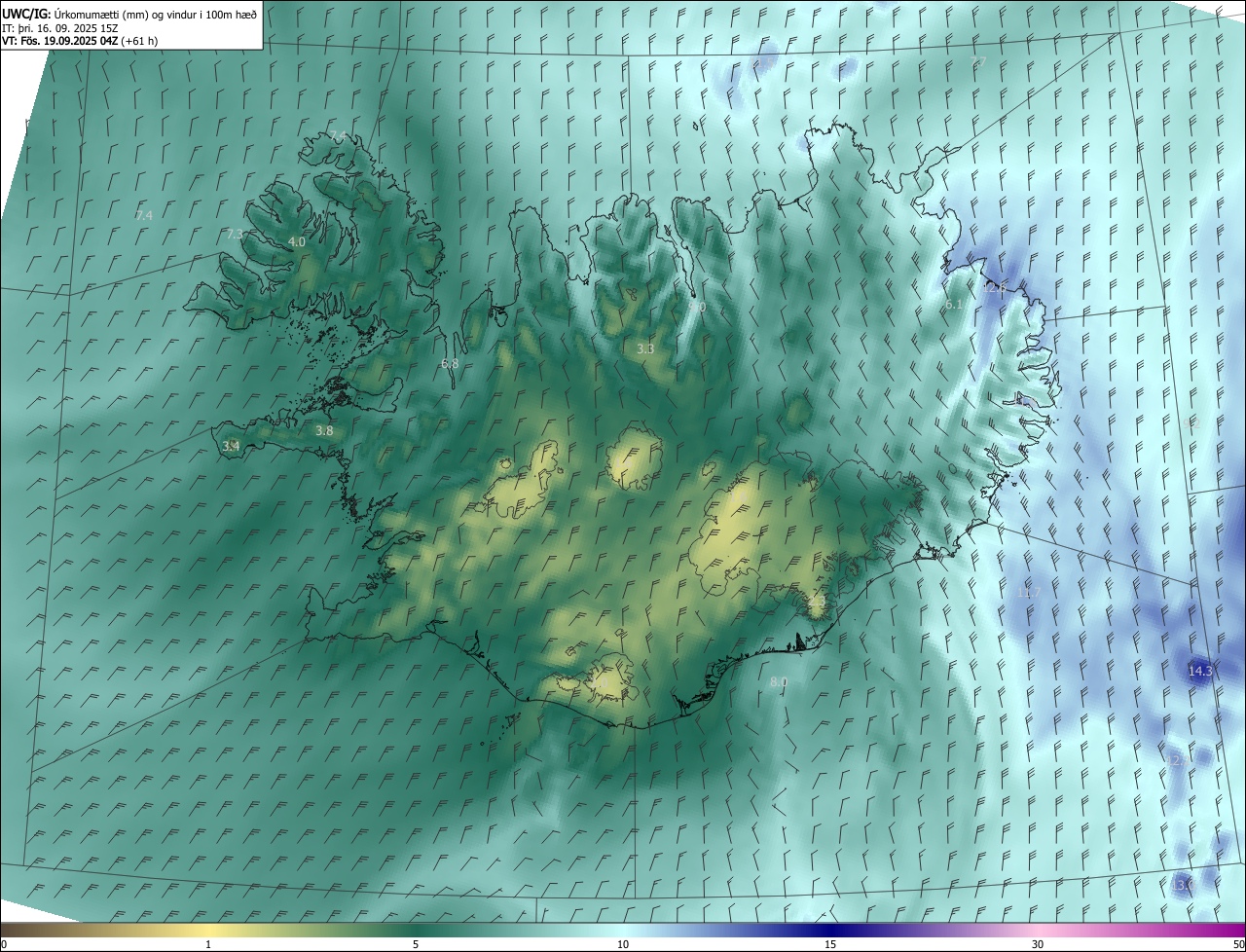The height and width of the screenshot is (952, 1246).
Task: Click the 6.1 value in northeast Iceland
Action: click(x=954, y=305)
